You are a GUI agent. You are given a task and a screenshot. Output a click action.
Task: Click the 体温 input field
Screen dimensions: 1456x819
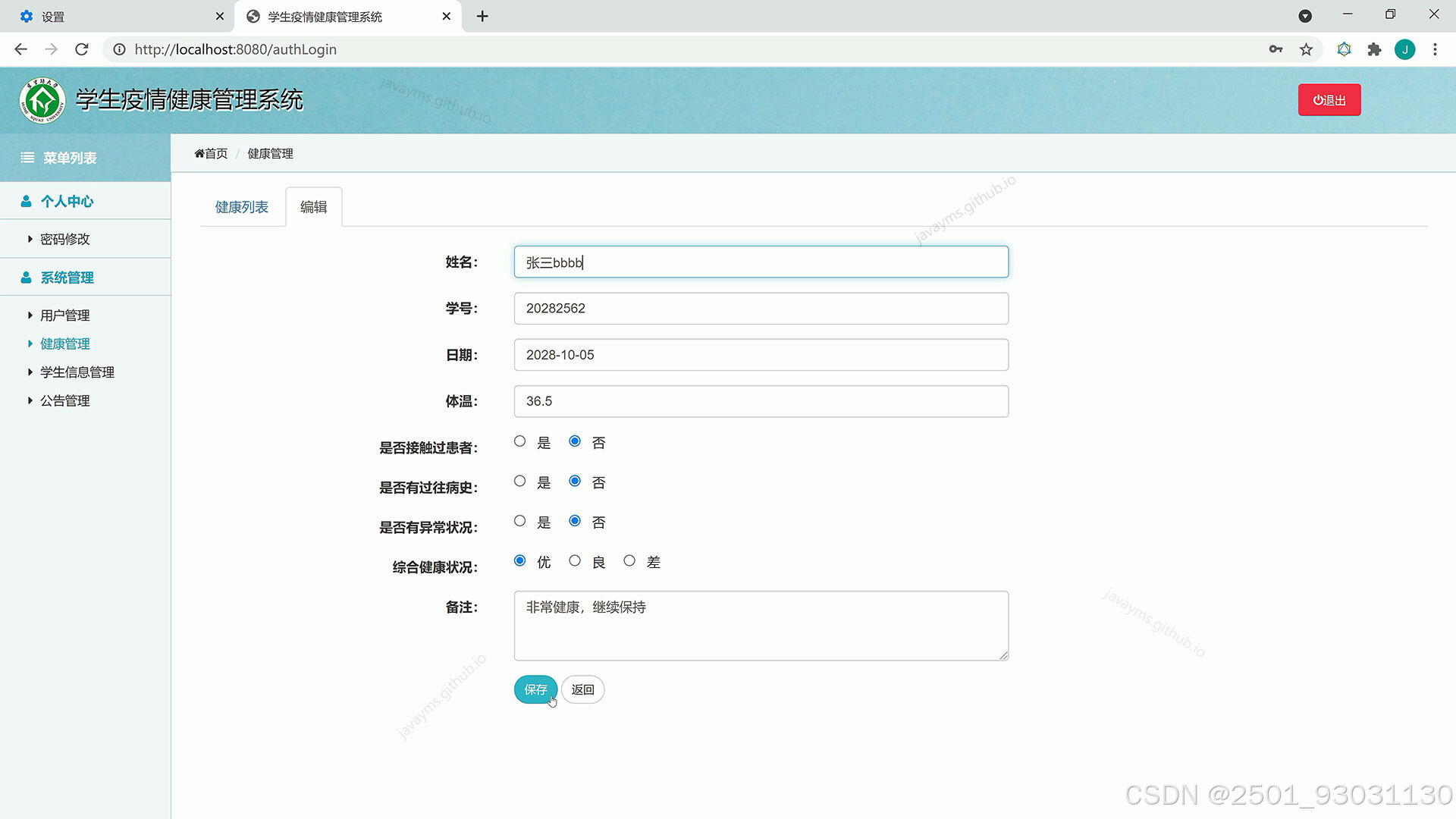(x=761, y=401)
